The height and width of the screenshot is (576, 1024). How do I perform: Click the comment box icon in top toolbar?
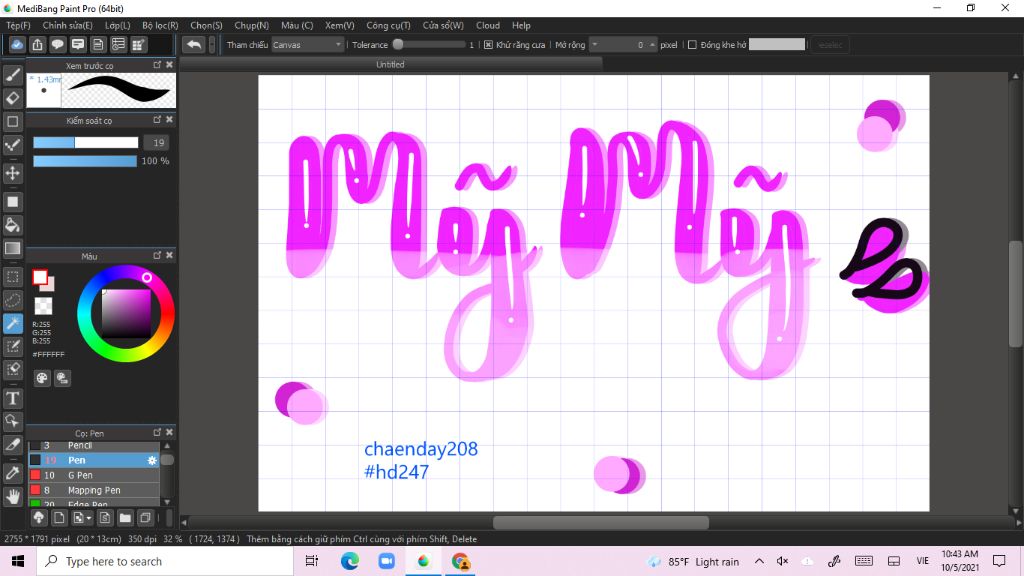point(78,44)
